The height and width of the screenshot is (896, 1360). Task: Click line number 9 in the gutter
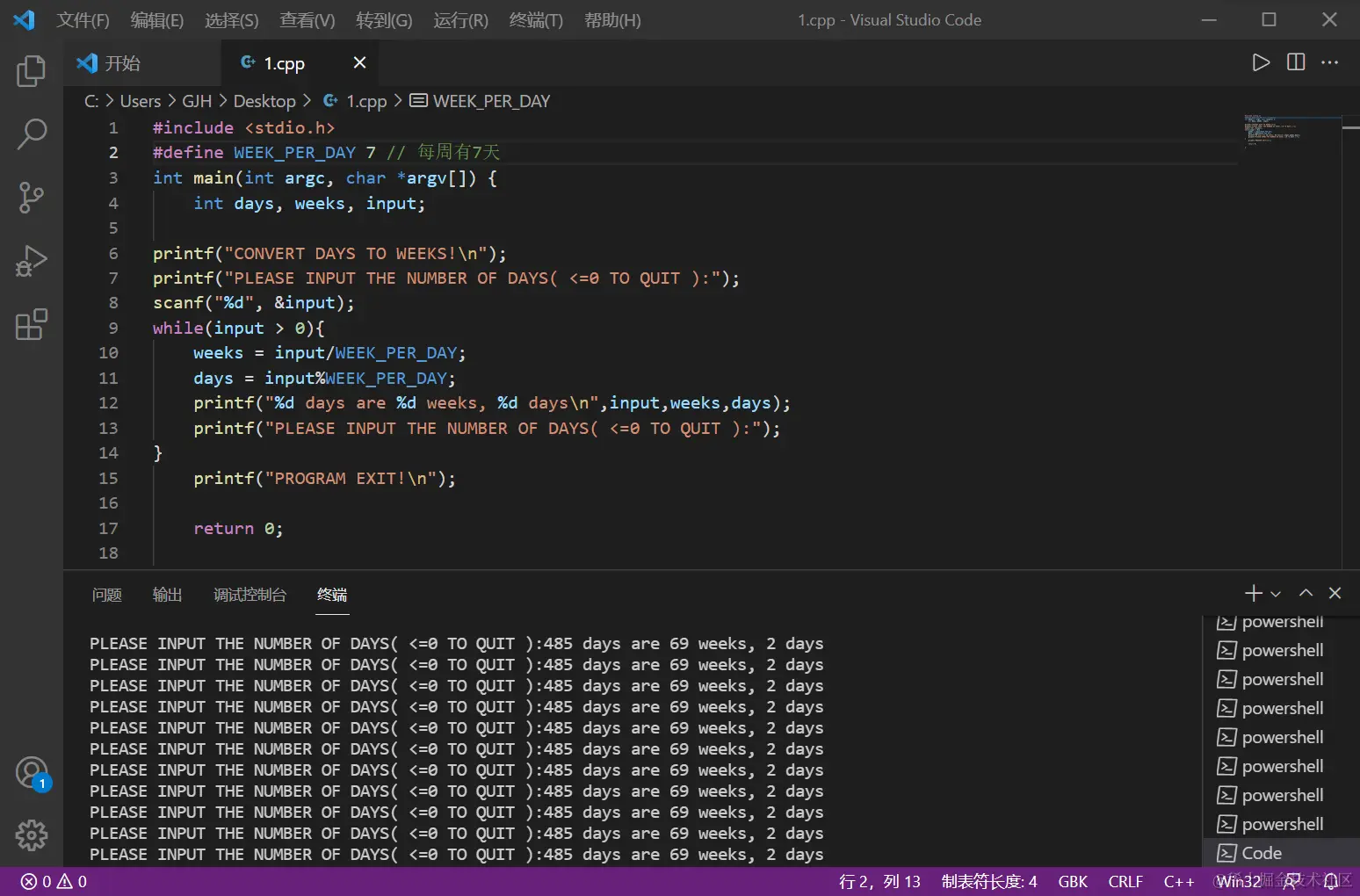113,328
